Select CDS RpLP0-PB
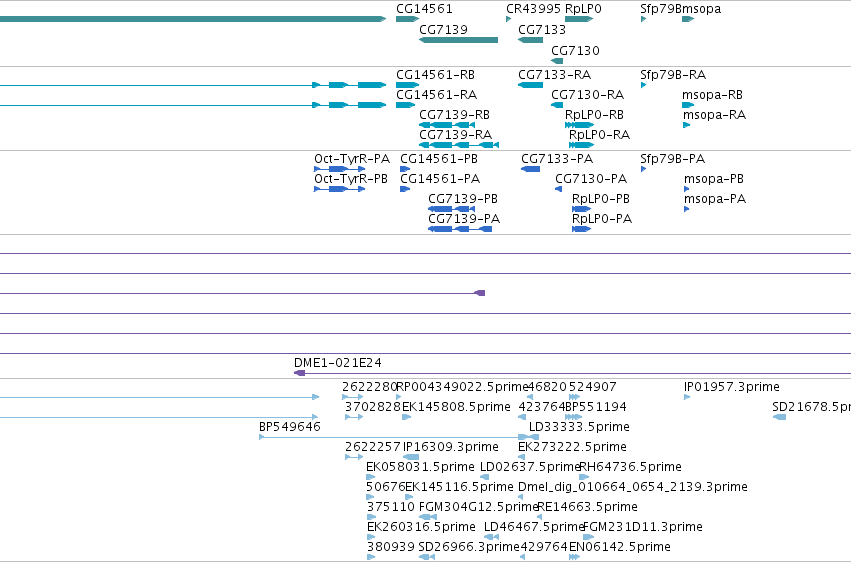The height and width of the screenshot is (562, 851). (x=601, y=199)
